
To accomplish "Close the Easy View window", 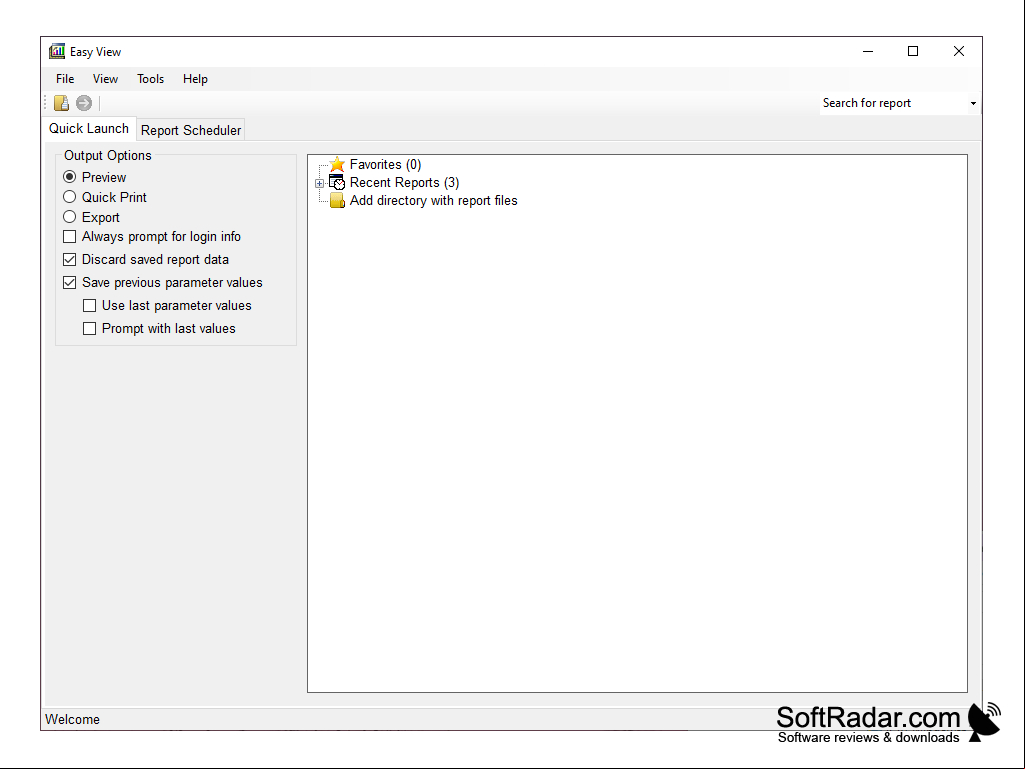I will pos(959,51).
